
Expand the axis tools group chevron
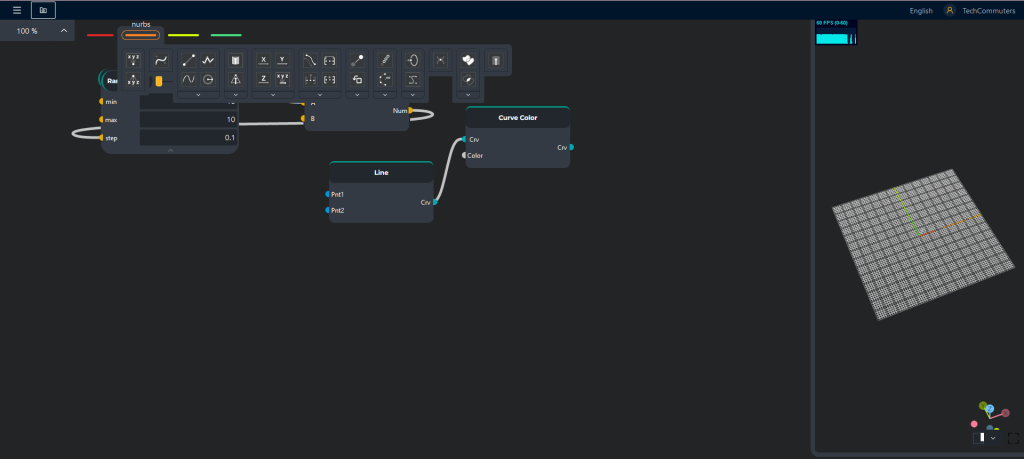273,95
